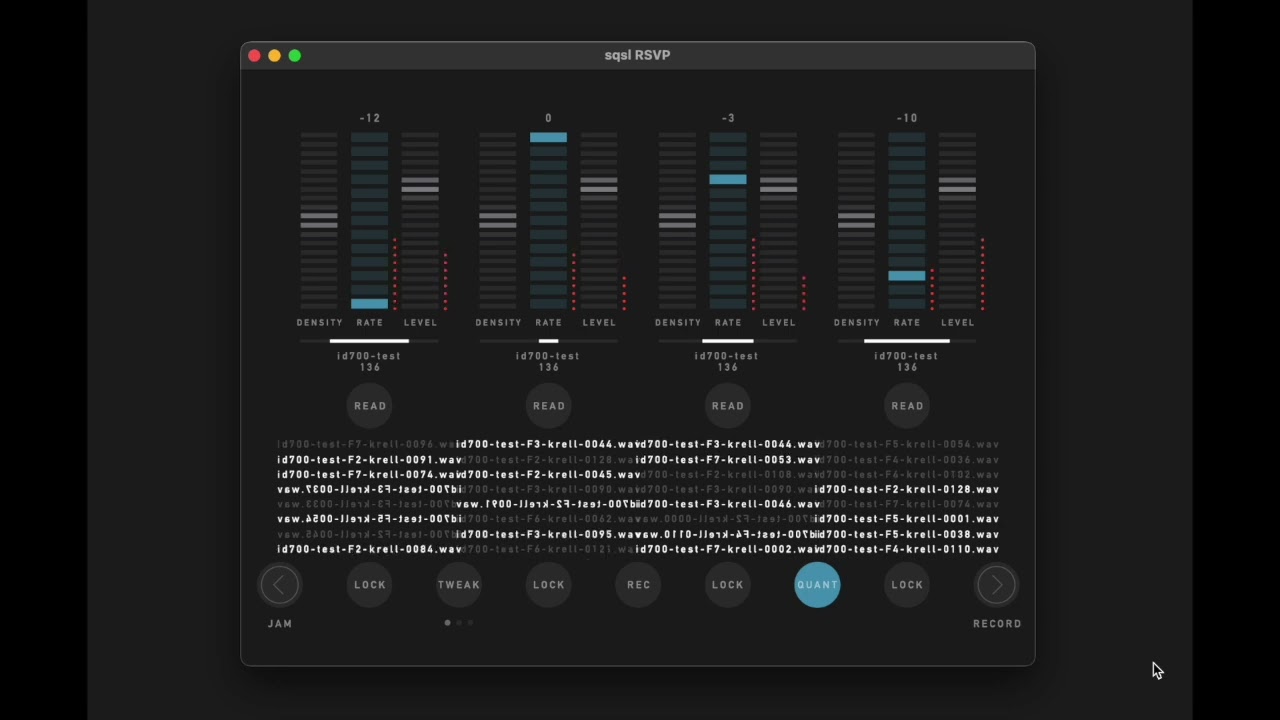Enable the TWEAK button
1280x720 pixels.
coord(459,585)
